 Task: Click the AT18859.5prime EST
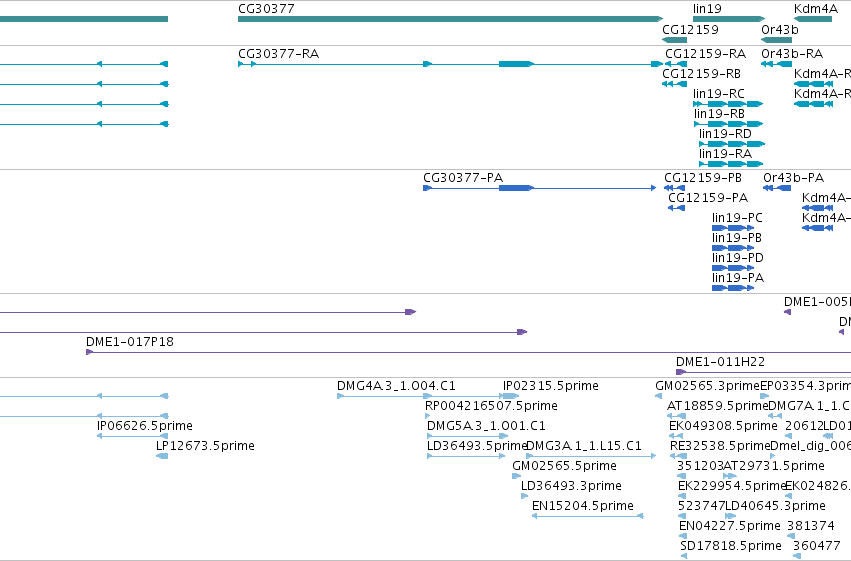pyautogui.click(x=677, y=417)
